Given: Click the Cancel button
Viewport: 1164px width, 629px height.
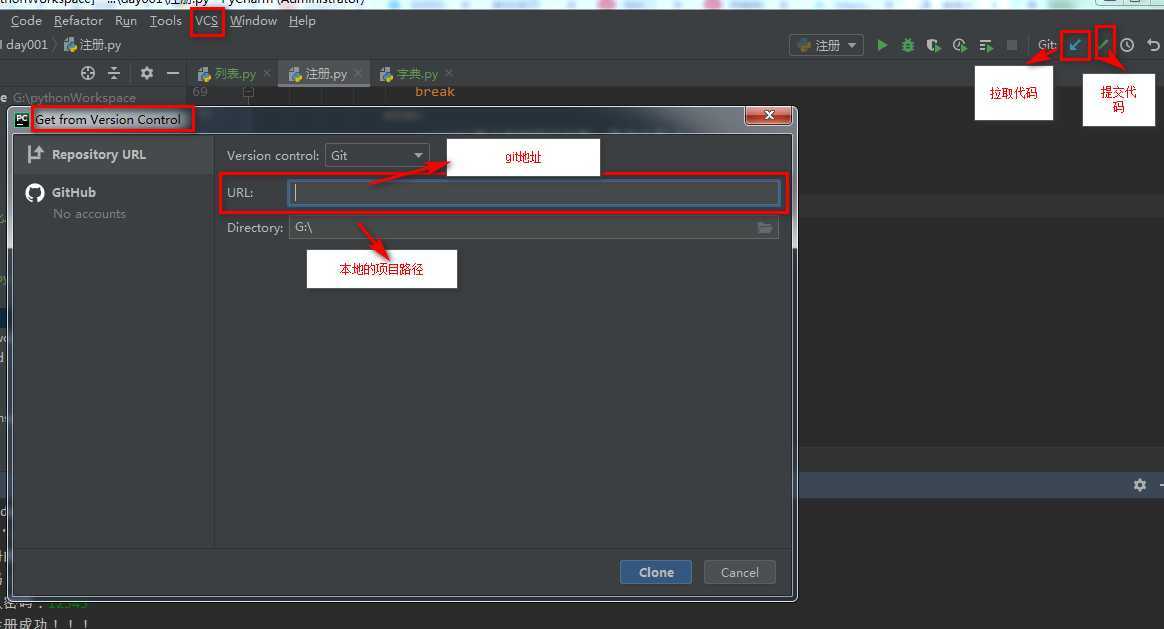Looking at the screenshot, I should 739,572.
